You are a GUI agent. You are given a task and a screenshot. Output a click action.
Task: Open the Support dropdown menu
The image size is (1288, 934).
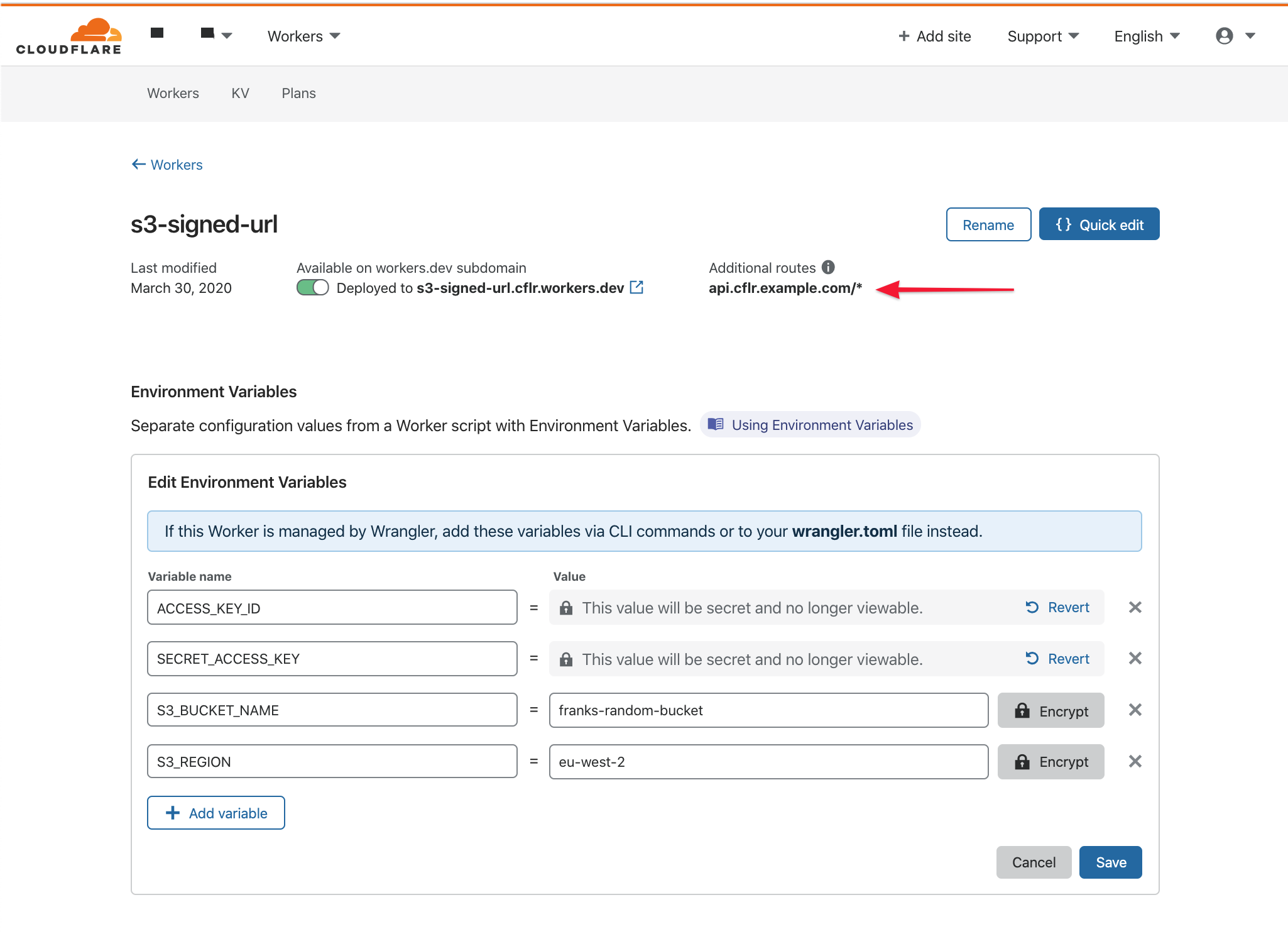[1043, 36]
